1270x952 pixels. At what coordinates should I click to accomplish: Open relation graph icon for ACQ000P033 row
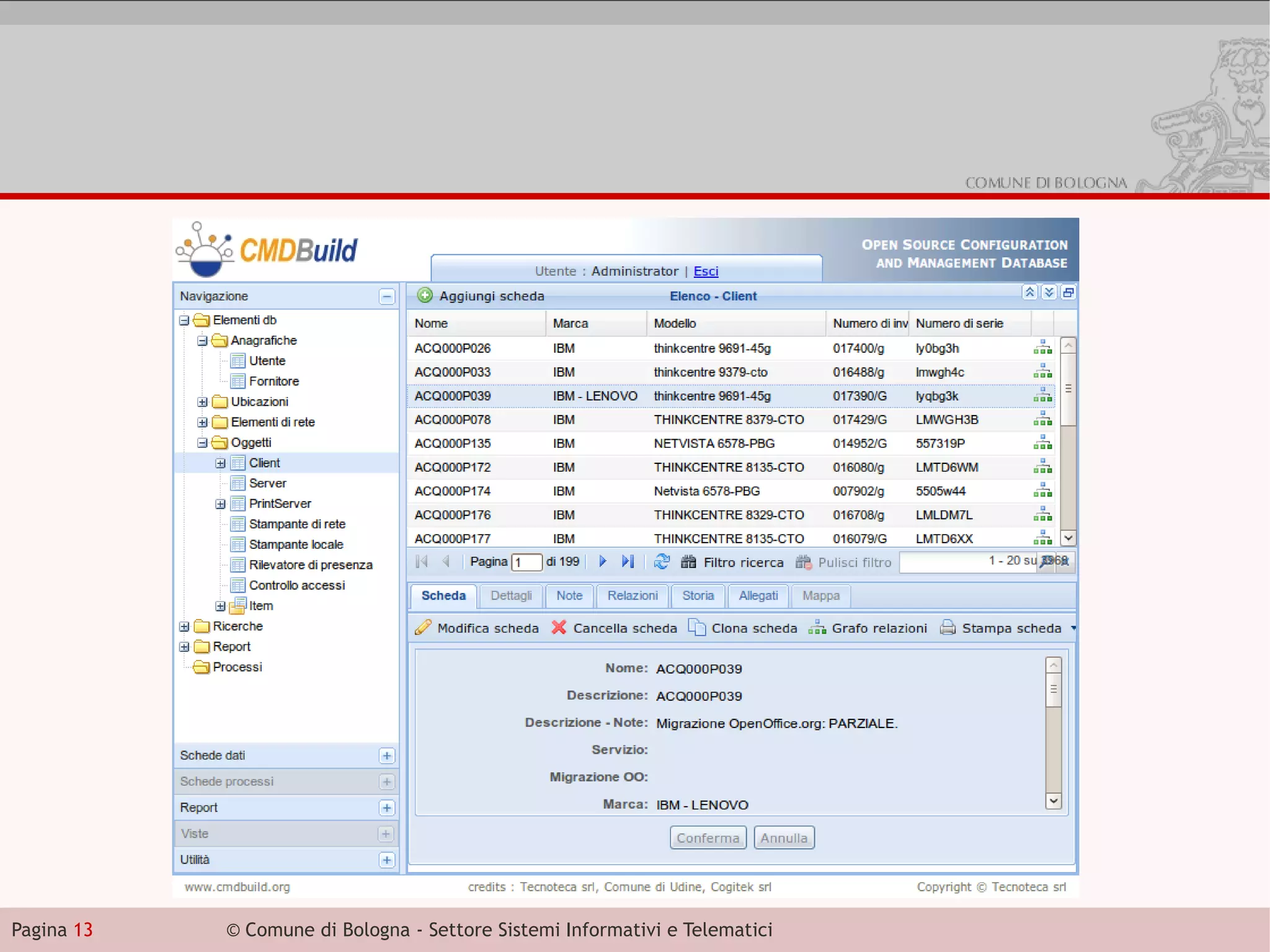tap(1042, 372)
